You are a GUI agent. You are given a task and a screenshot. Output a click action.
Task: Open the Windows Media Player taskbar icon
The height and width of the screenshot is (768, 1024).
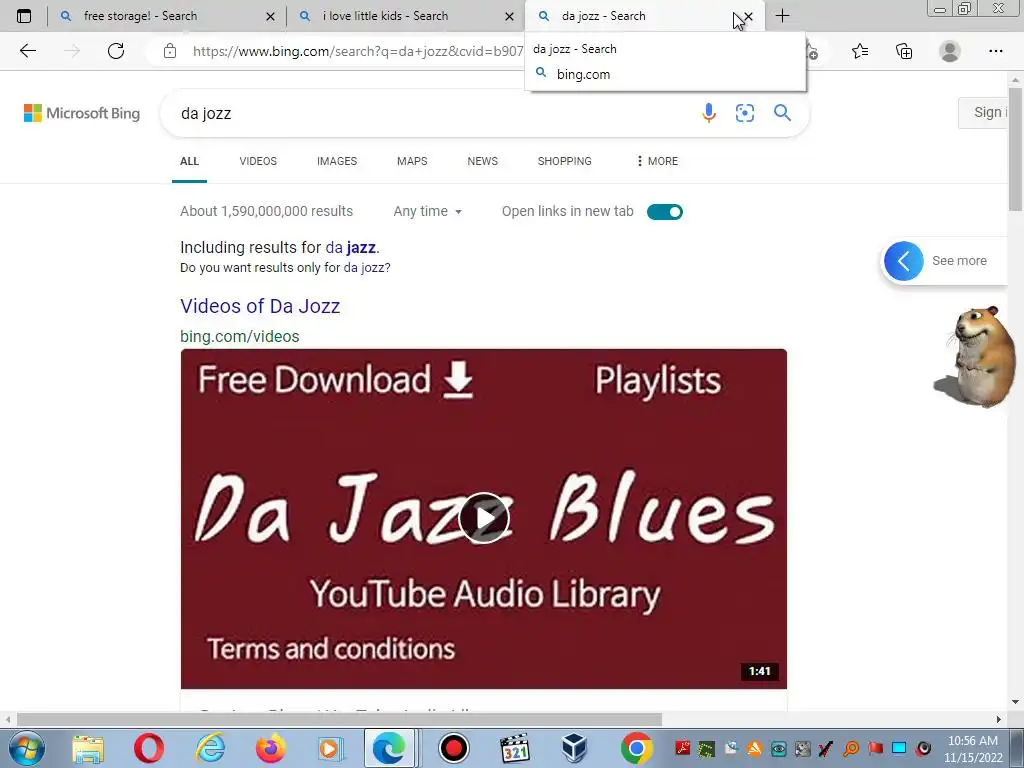330,748
